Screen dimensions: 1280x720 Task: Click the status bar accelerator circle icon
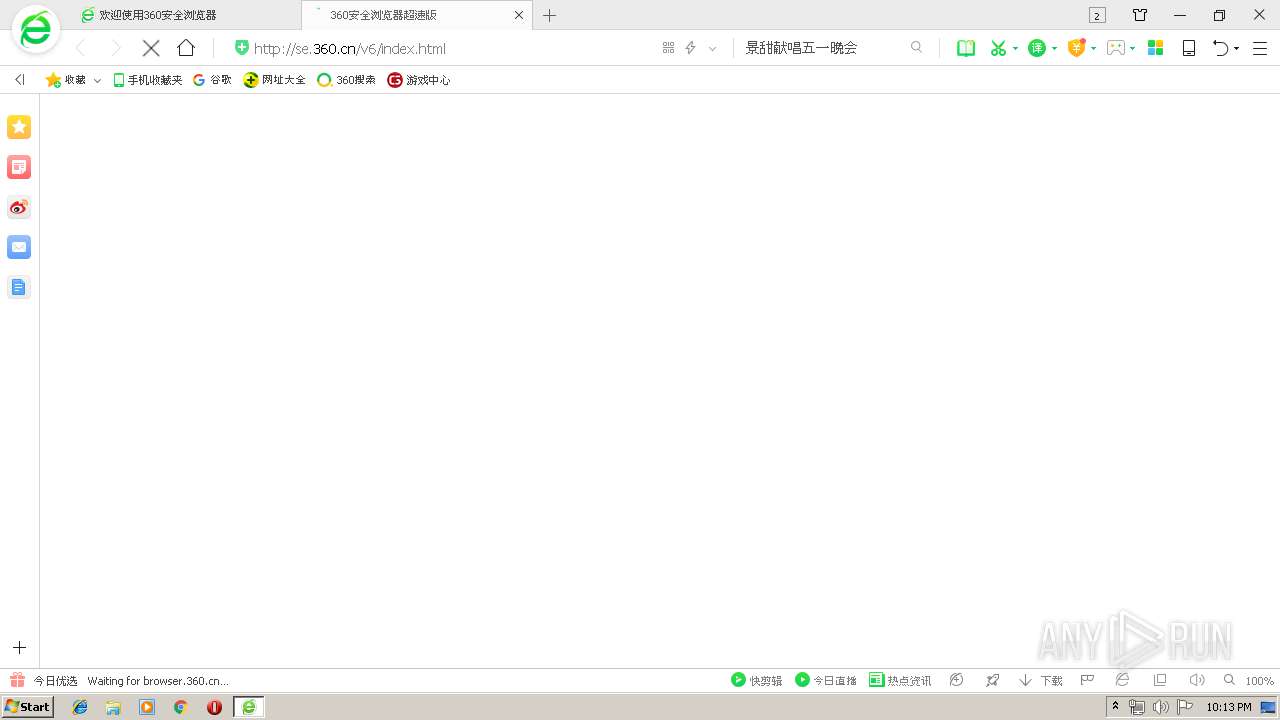pos(956,680)
